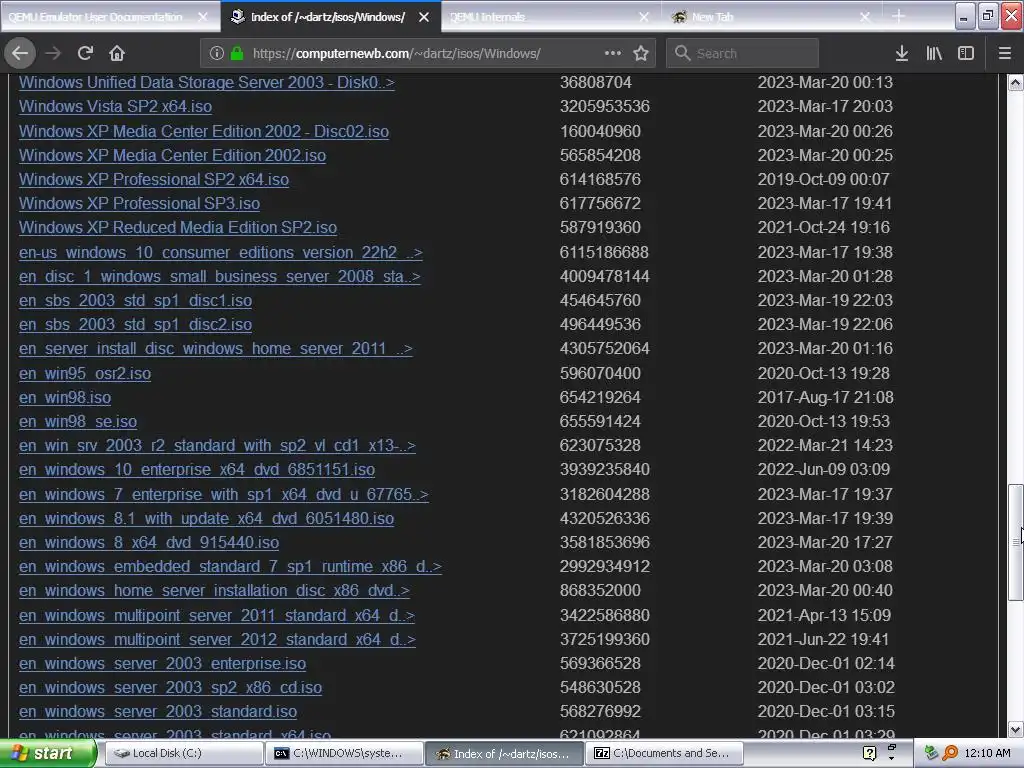
Task: Switch to Local Disk (C:) taskbar window
Action: 183,754
